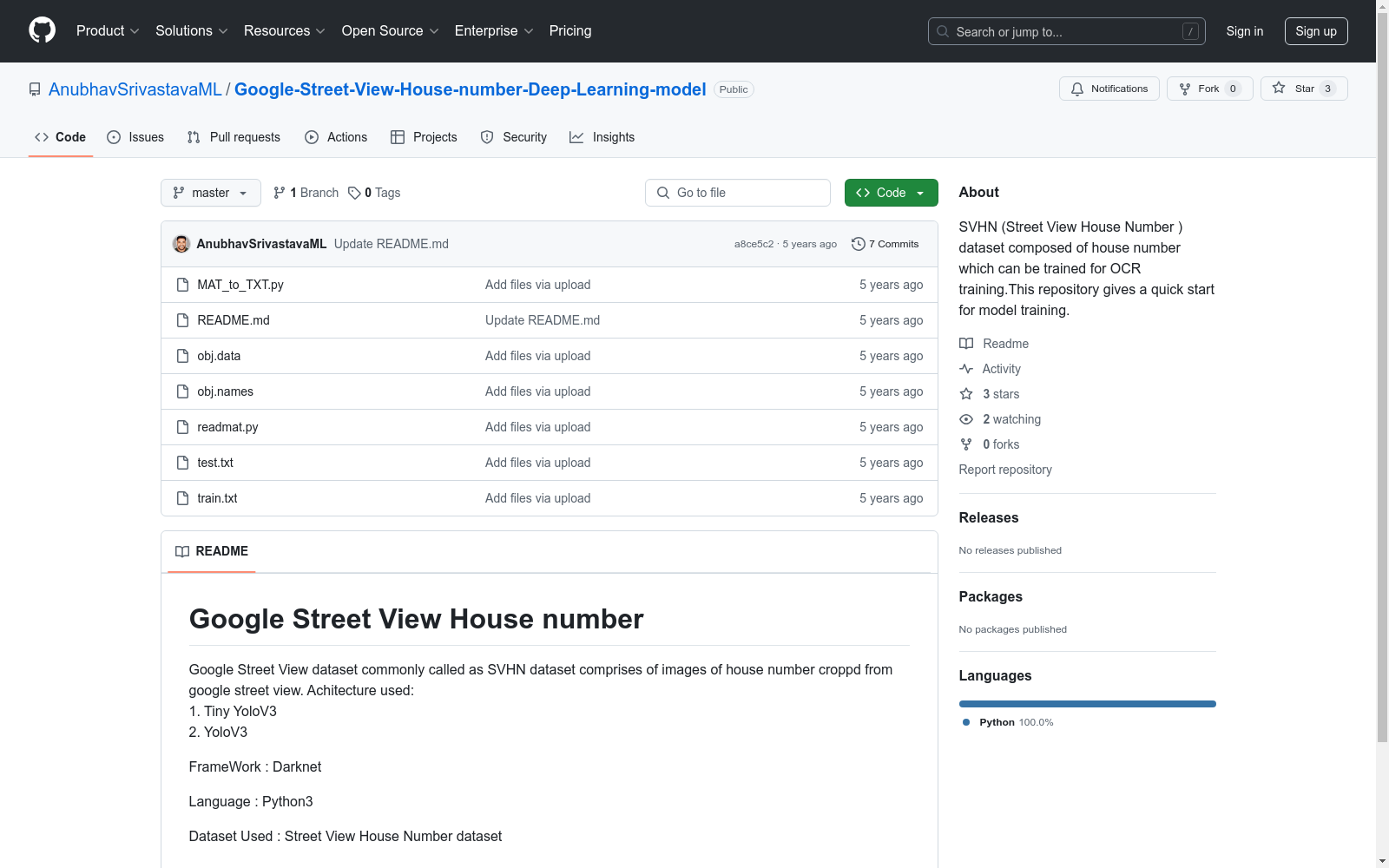This screenshot has width=1389, height=868.
Task: Open the Insights tab
Action: 602,137
